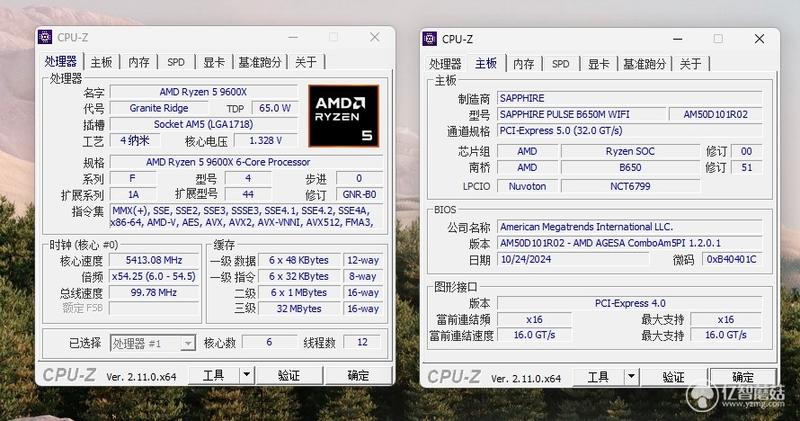Click the CPU-Z icon in left window title

click(45, 37)
